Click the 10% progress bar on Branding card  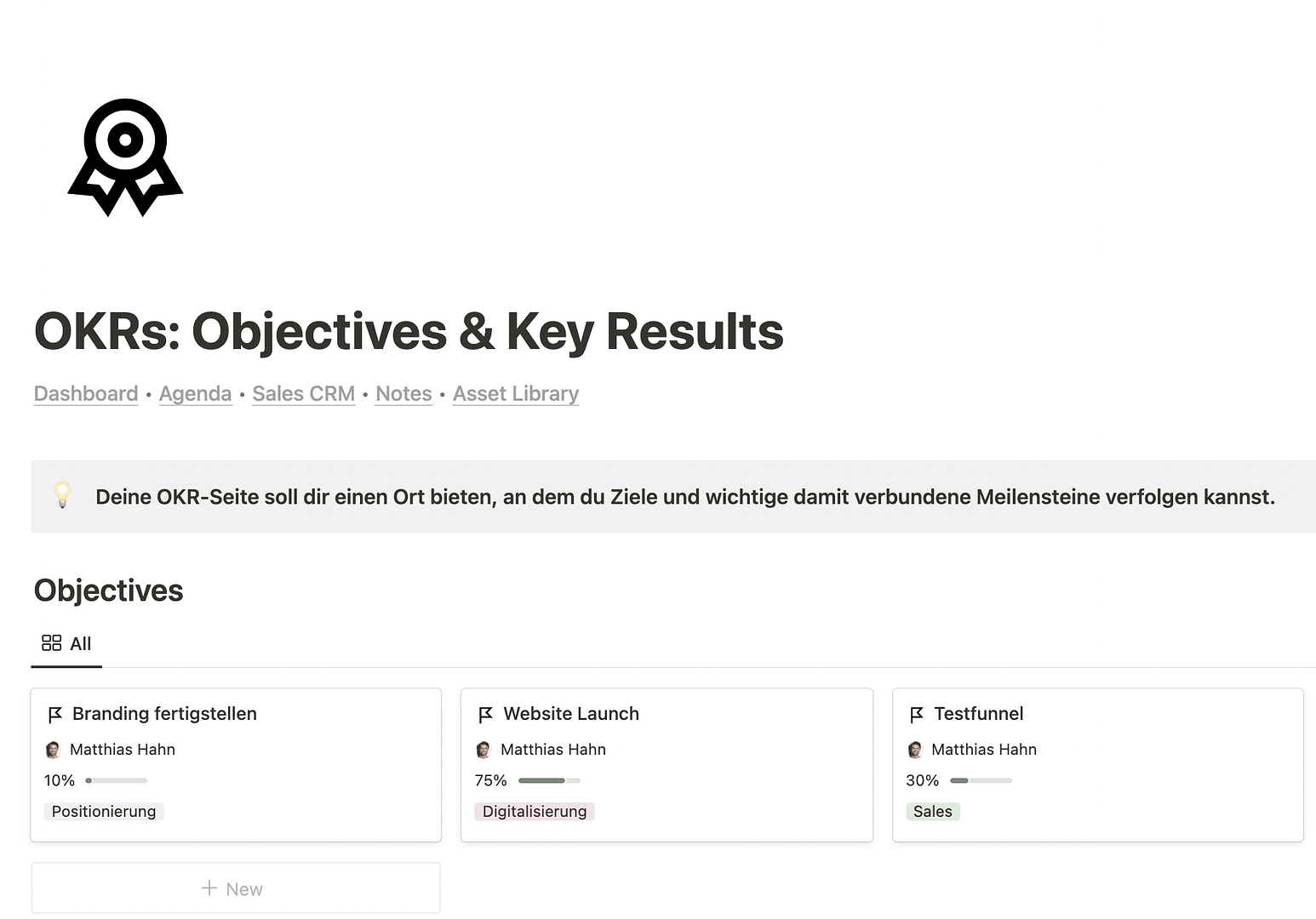click(117, 780)
